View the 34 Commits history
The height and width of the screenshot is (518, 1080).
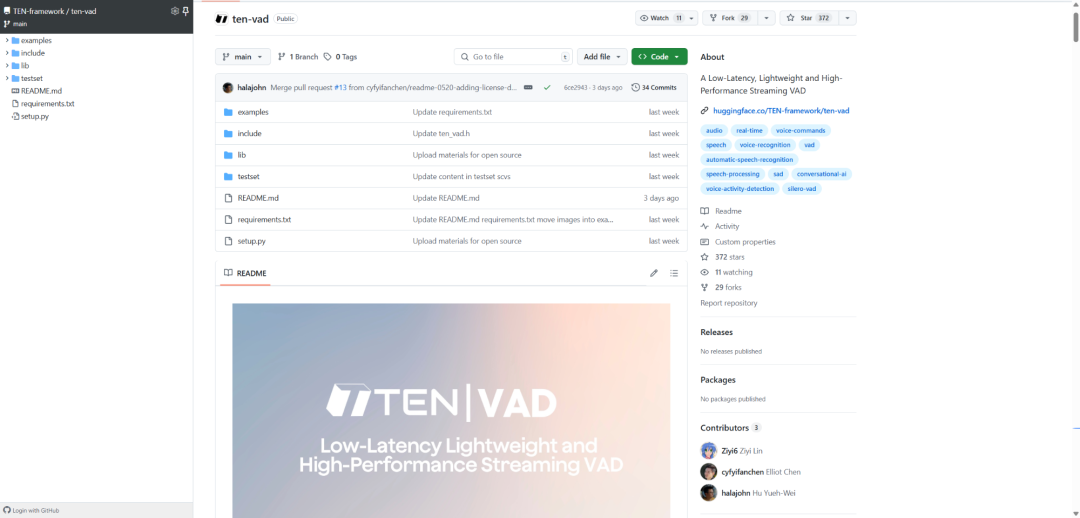(654, 87)
